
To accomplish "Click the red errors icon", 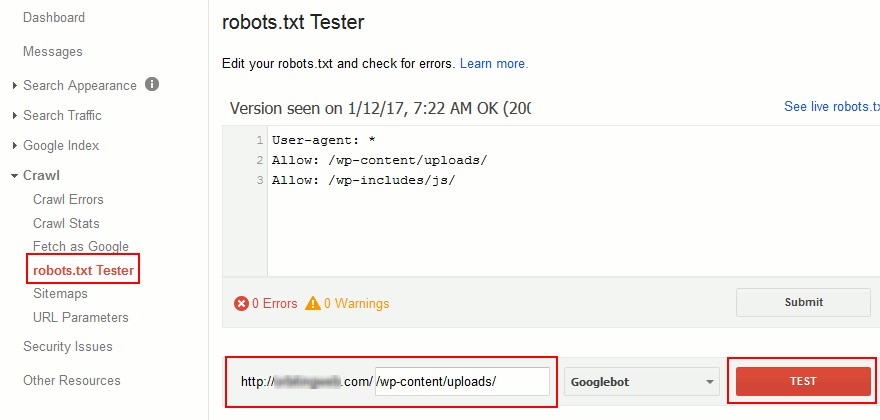I will pyautogui.click(x=241, y=304).
